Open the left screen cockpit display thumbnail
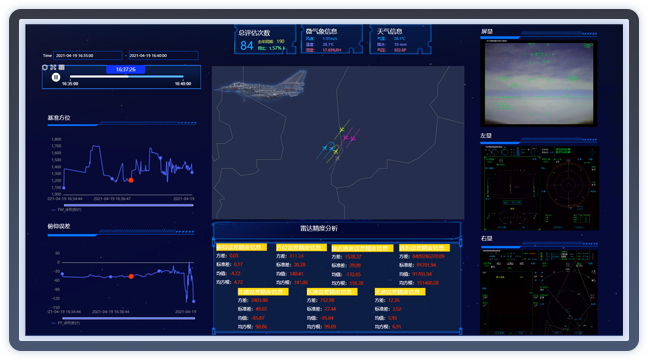Viewport: 648px width, 360px height. [539, 187]
